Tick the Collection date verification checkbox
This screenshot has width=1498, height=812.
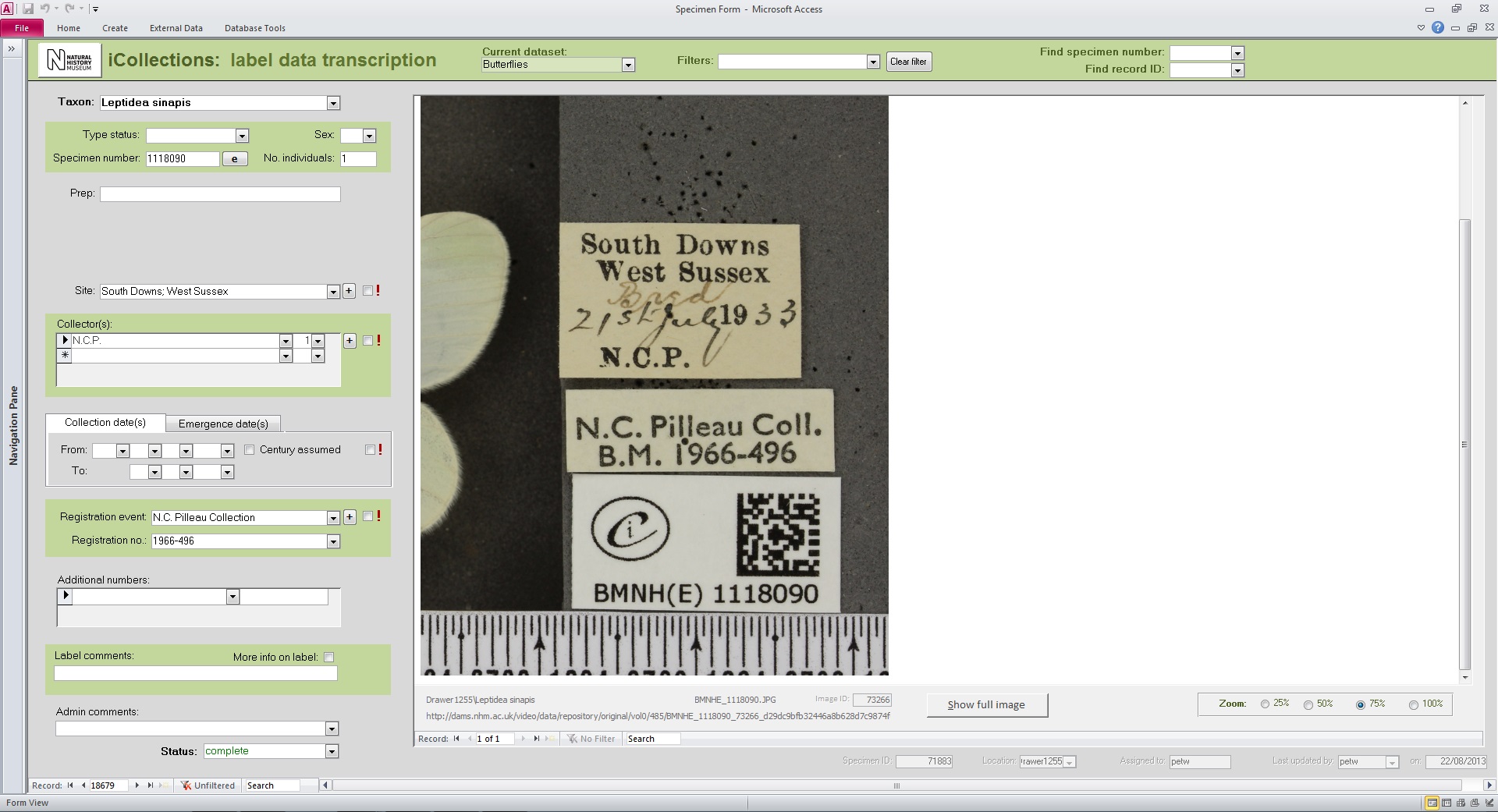370,450
